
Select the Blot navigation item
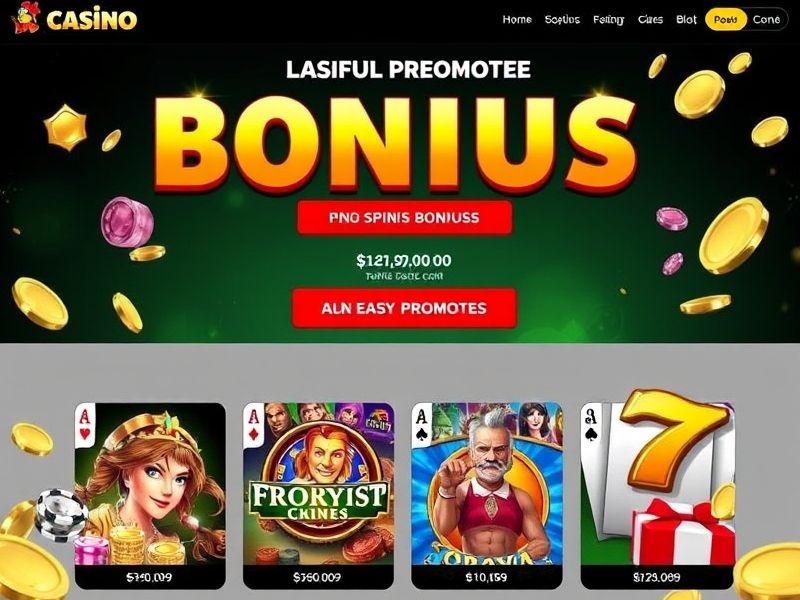pos(686,19)
